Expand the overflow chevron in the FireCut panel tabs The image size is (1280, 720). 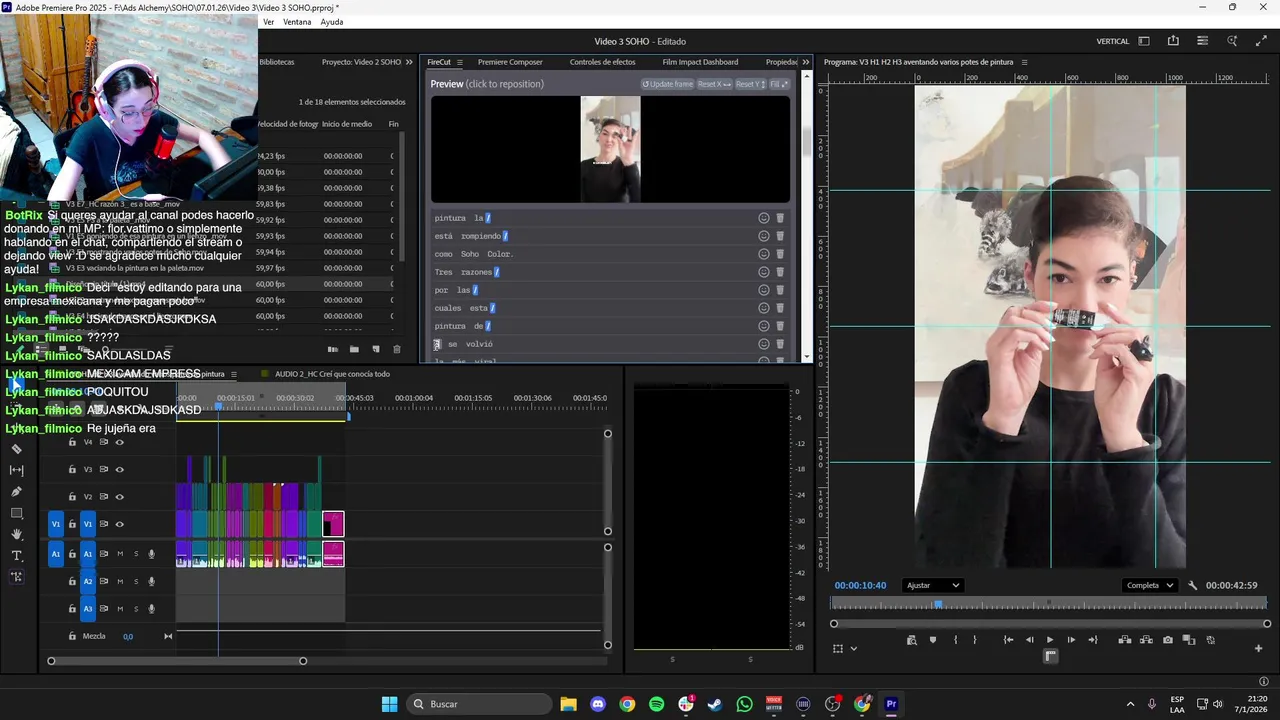click(805, 62)
